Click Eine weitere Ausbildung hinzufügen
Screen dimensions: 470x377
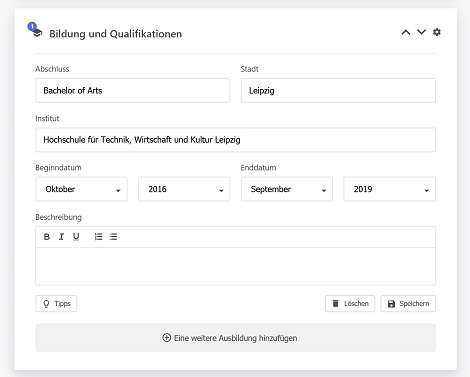[235, 338]
